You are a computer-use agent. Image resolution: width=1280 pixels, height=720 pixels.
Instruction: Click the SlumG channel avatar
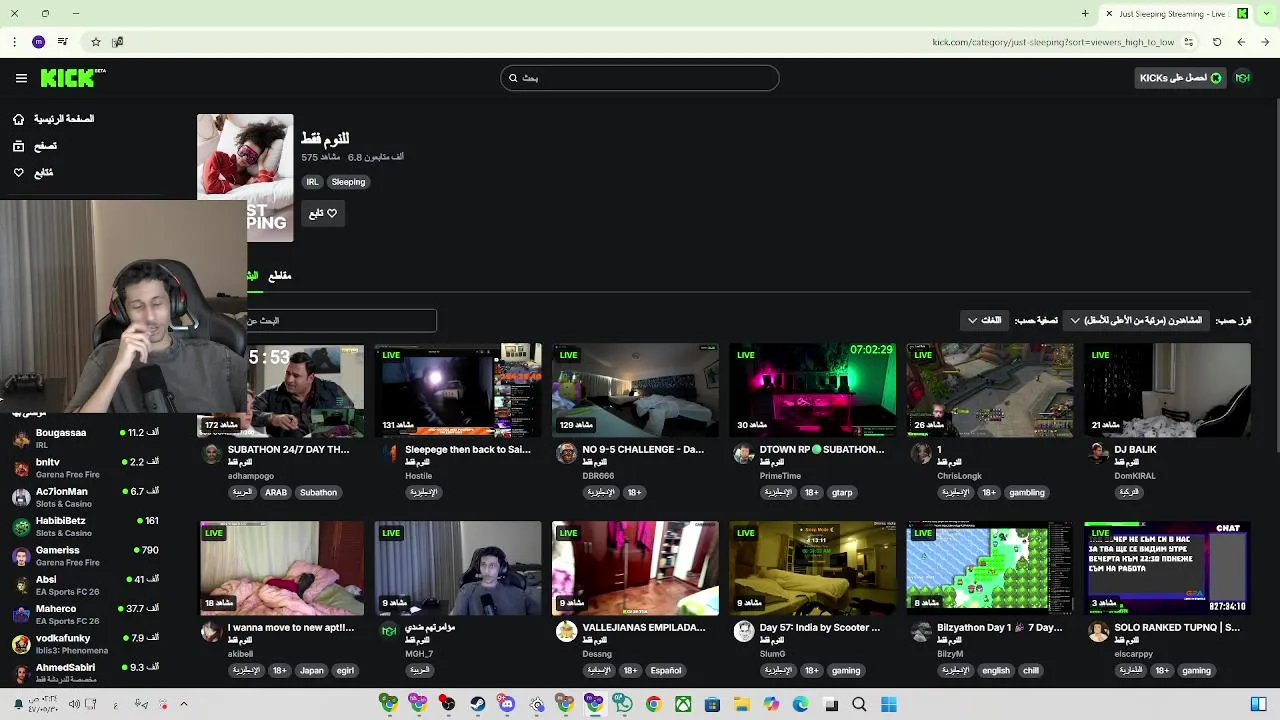coord(743,631)
